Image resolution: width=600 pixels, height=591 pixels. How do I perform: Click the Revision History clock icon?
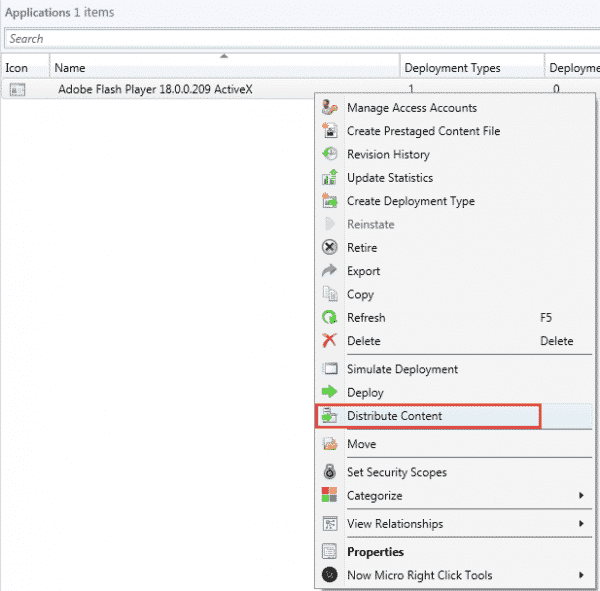330,154
